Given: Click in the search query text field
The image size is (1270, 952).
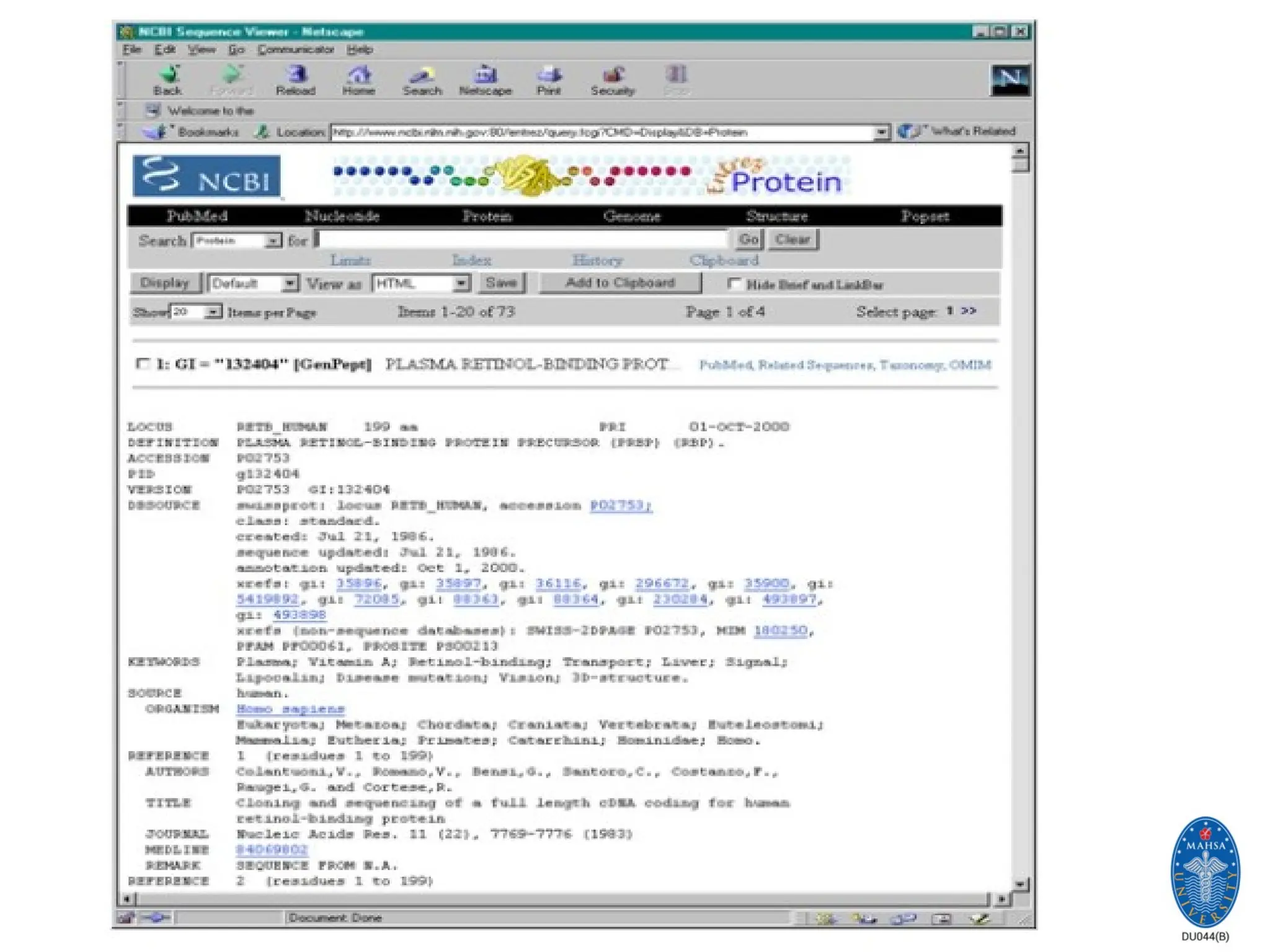Looking at the screenshot, I should tap(521, 240).
